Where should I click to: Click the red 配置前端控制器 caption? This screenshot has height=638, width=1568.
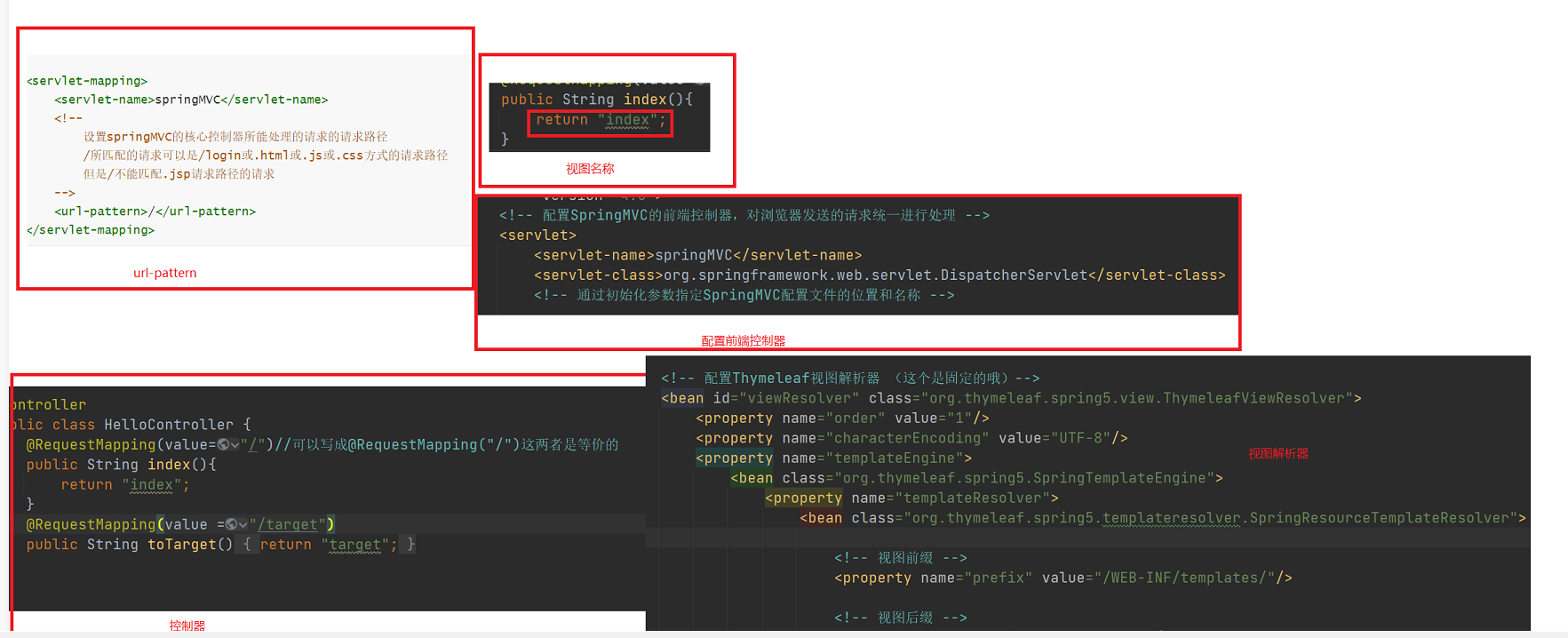click(744, 341)
